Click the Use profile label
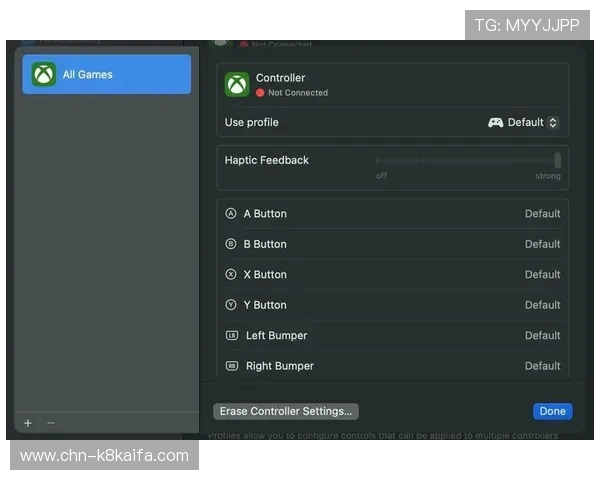 tap(251, 122)
